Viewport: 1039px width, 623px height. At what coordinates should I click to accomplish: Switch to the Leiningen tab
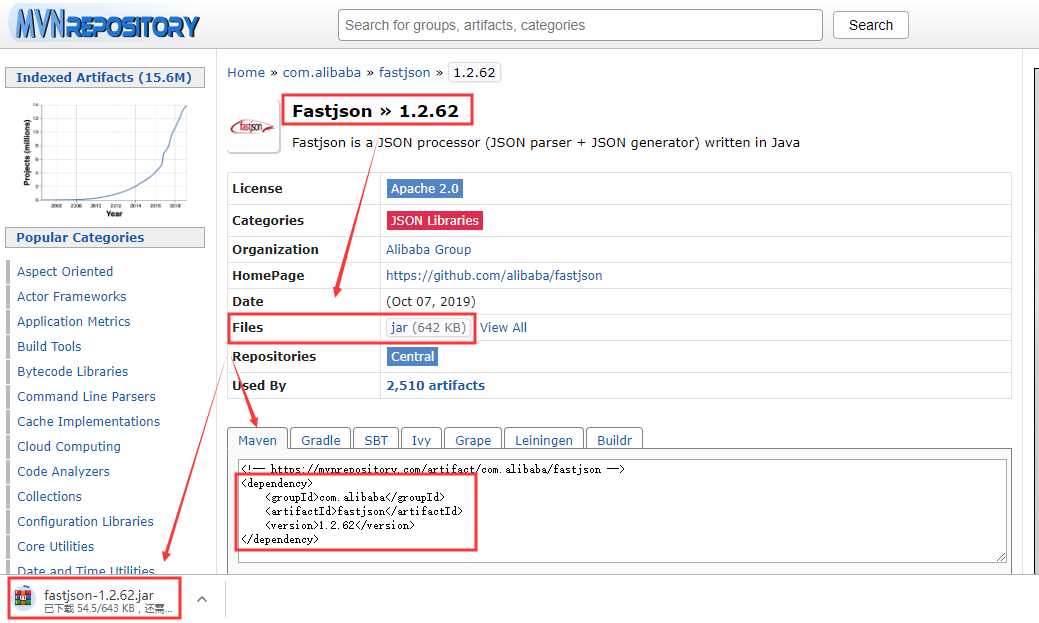tap(543, 439)
